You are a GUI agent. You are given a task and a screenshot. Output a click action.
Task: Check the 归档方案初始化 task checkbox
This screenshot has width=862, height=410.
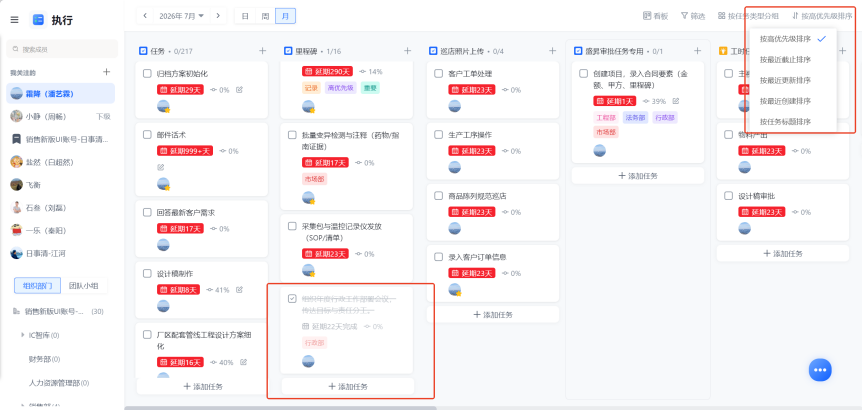[x=147, y=74]
